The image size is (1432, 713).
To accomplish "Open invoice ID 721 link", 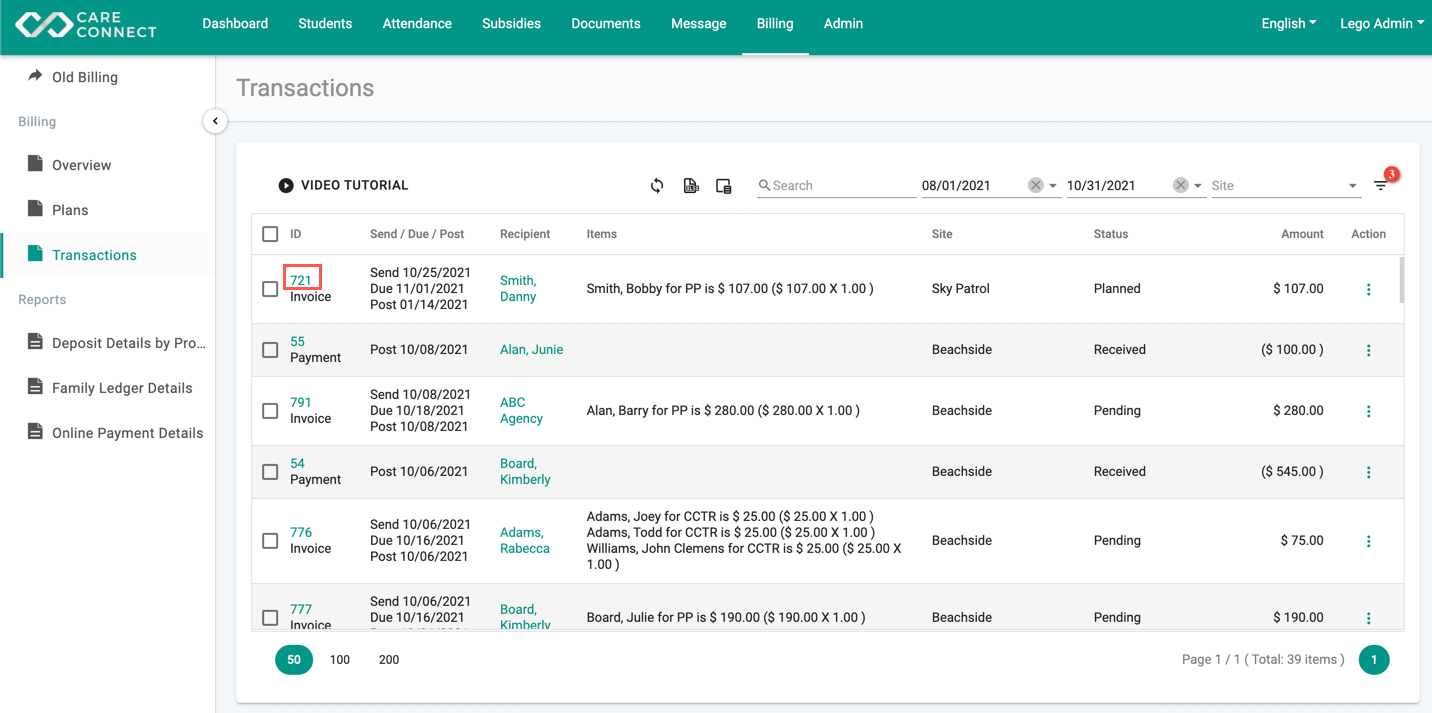I will pyautogui.click(x=301, y=280).
